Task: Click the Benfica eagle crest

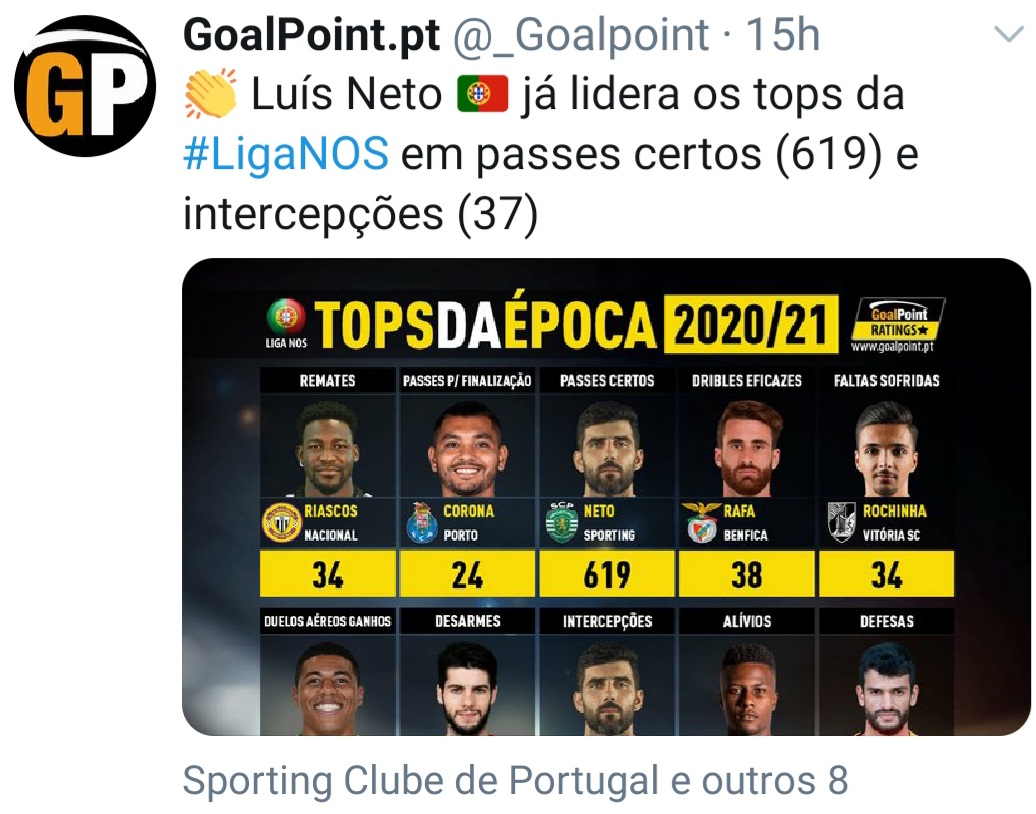Action: pyautogui.click(x=701, y=522)
